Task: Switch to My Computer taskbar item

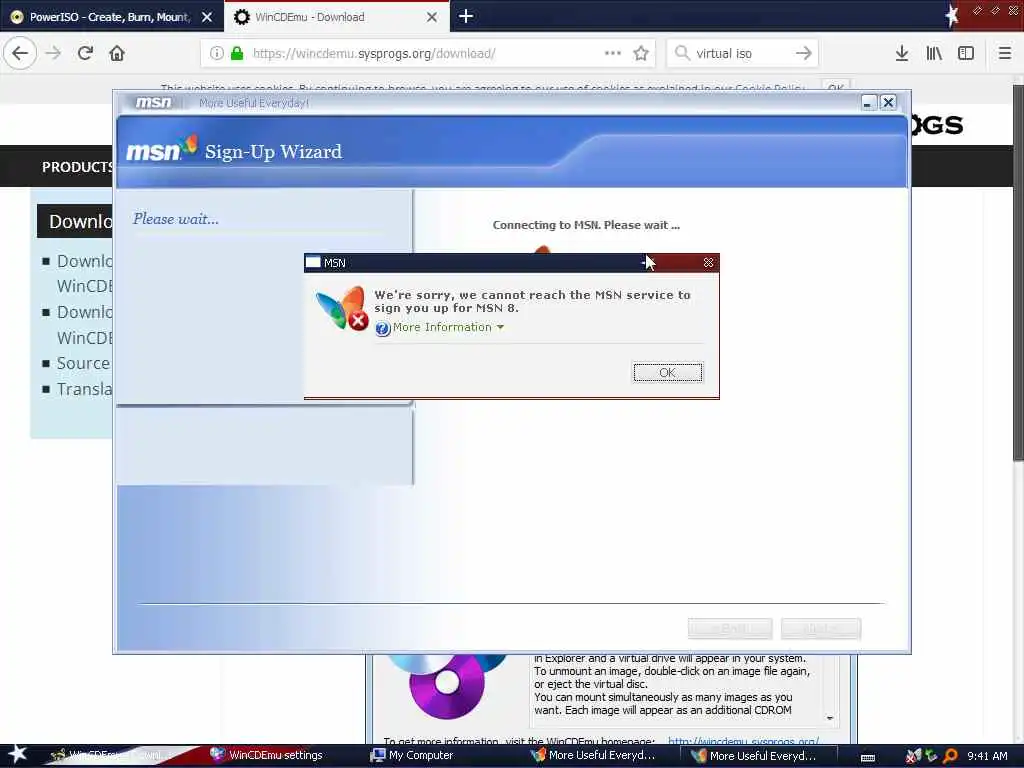Action: pyautogui.click(x=413, y=755)
